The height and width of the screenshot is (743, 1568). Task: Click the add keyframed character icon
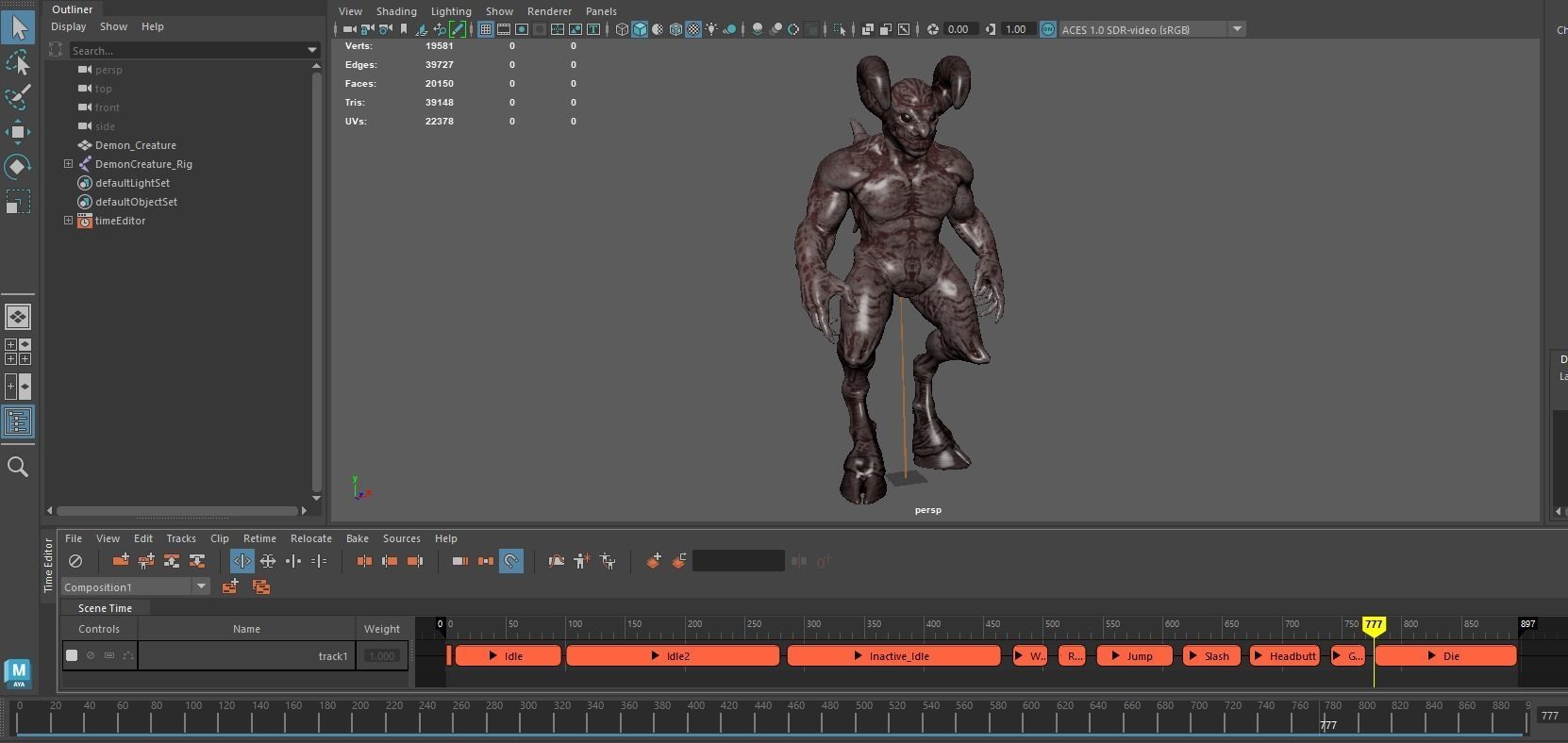click(x=582, y=561)
